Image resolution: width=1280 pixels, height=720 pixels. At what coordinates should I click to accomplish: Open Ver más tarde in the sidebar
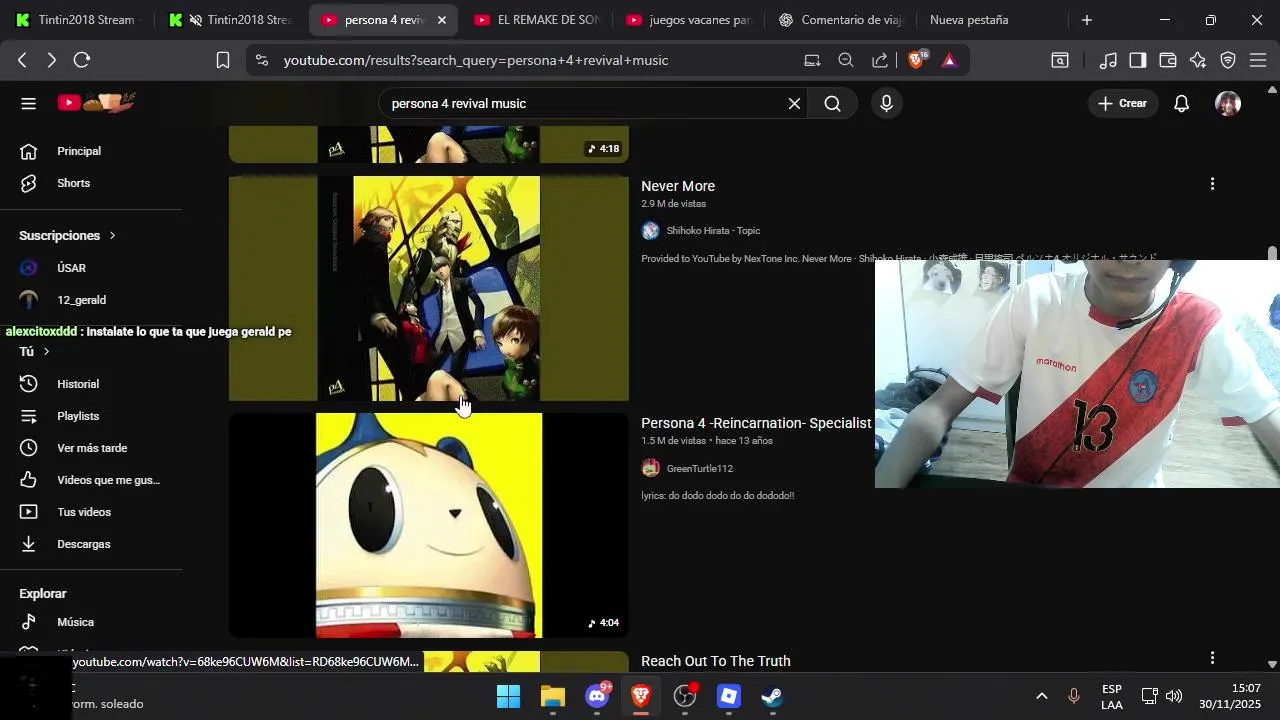pos(91,448)
